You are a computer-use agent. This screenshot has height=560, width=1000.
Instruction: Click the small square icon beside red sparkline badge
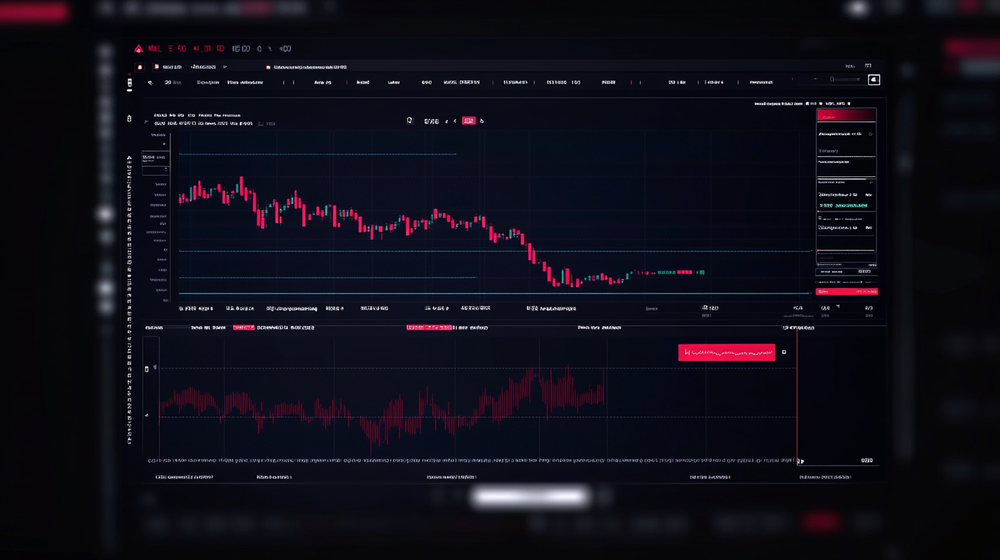click(x=784, y=352)
